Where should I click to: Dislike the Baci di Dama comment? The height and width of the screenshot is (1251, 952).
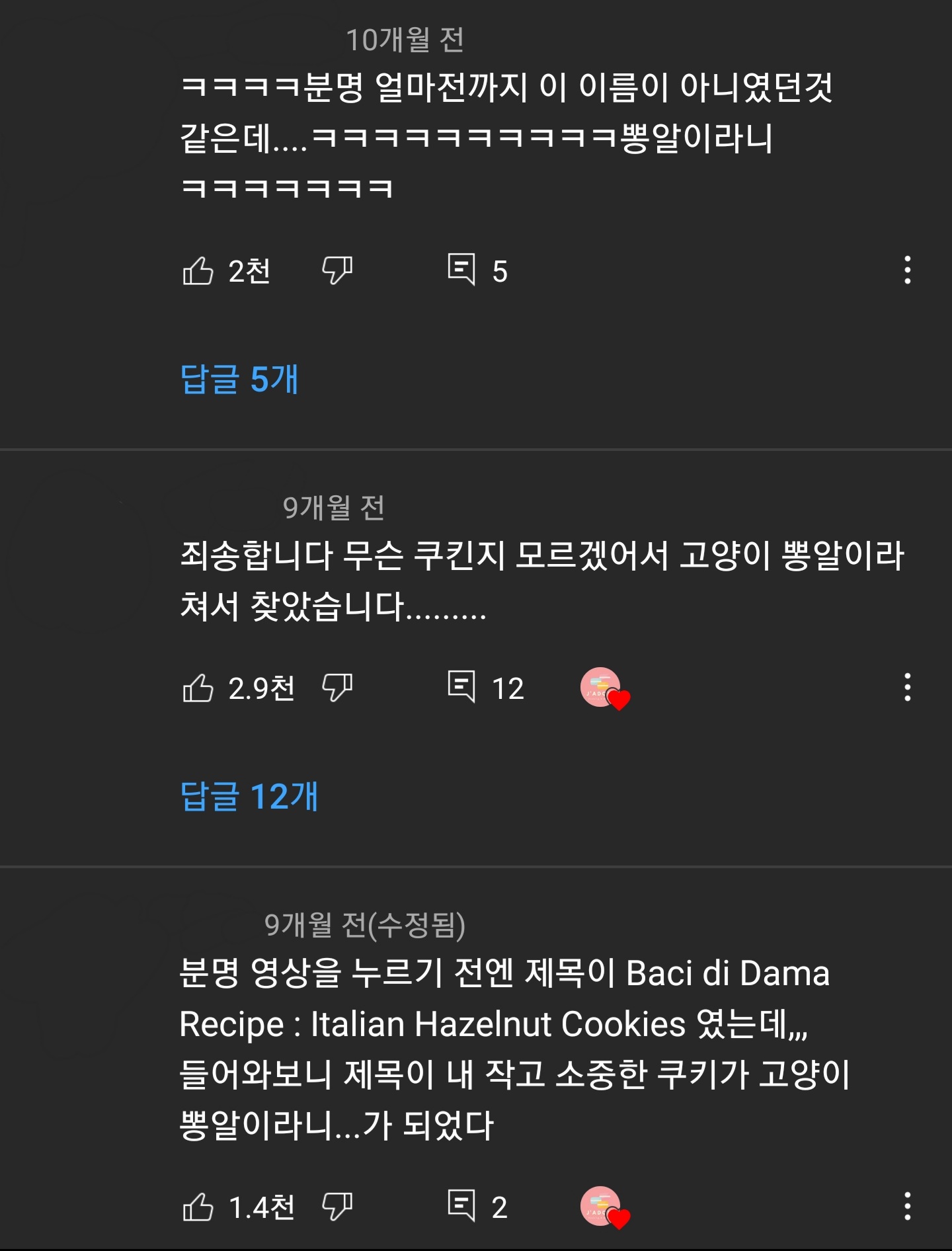337,1207
